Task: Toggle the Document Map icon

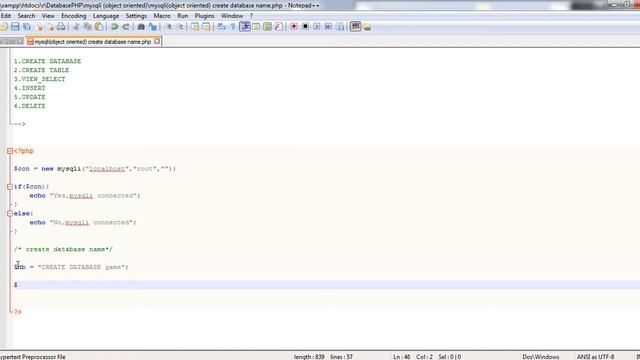Action: coord(267,27)
